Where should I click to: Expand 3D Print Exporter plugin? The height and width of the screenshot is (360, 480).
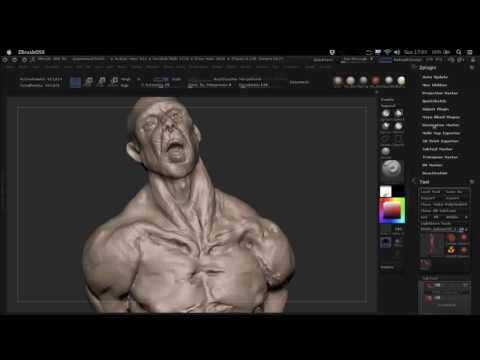[x=440, y=141]
